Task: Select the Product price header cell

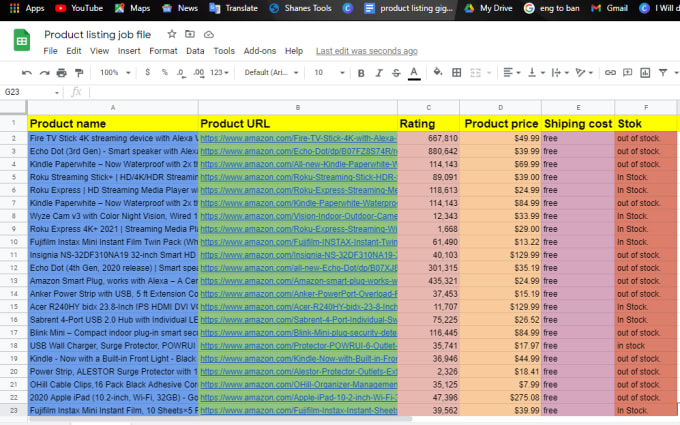Action: [500, 124]
